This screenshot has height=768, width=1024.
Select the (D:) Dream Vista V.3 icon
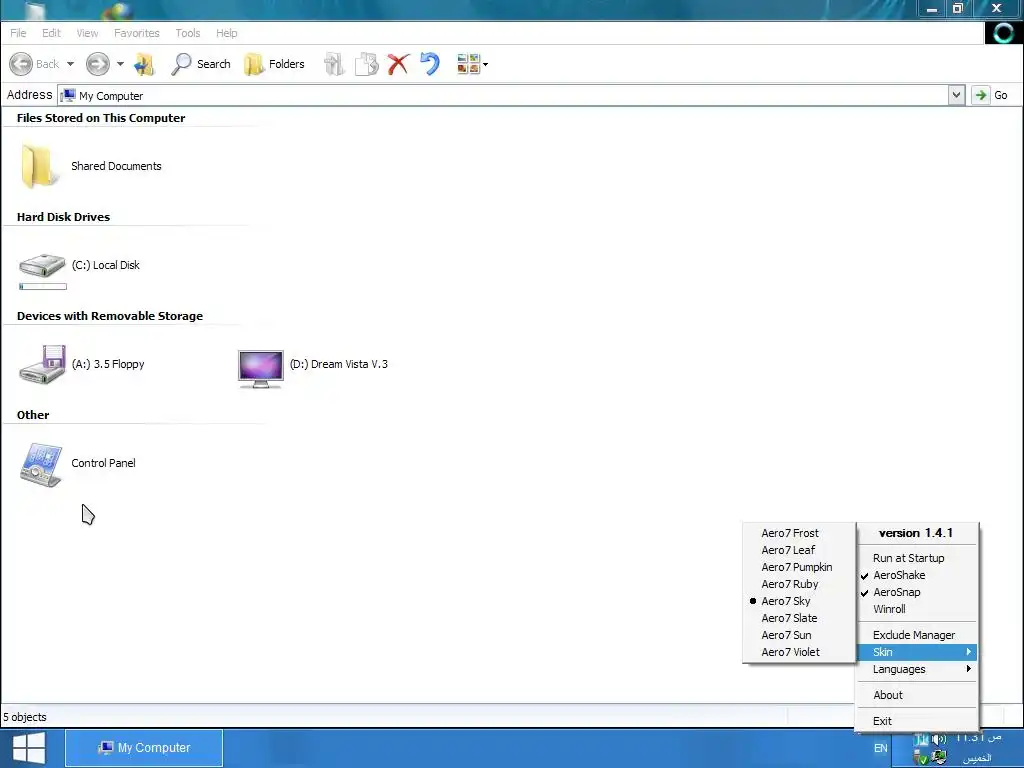261,369
